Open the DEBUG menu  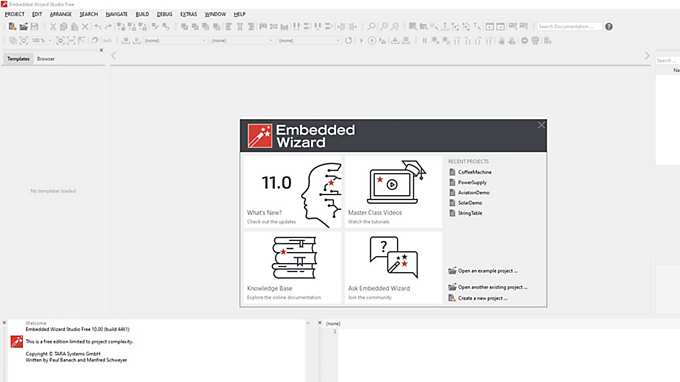pyautogui.click(x=164, y=14)
